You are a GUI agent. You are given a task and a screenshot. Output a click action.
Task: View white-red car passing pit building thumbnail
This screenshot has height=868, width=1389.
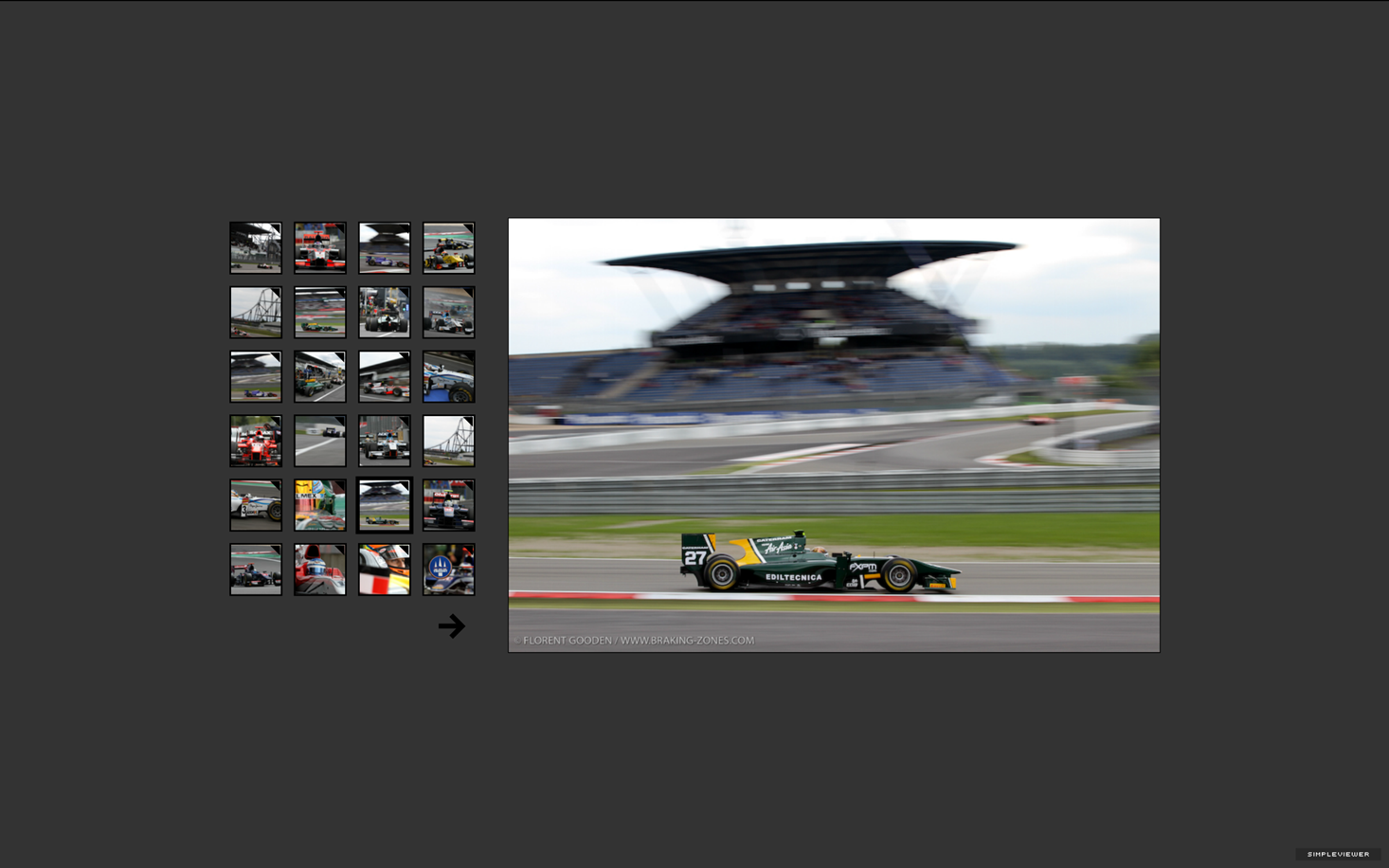point(385,377)
